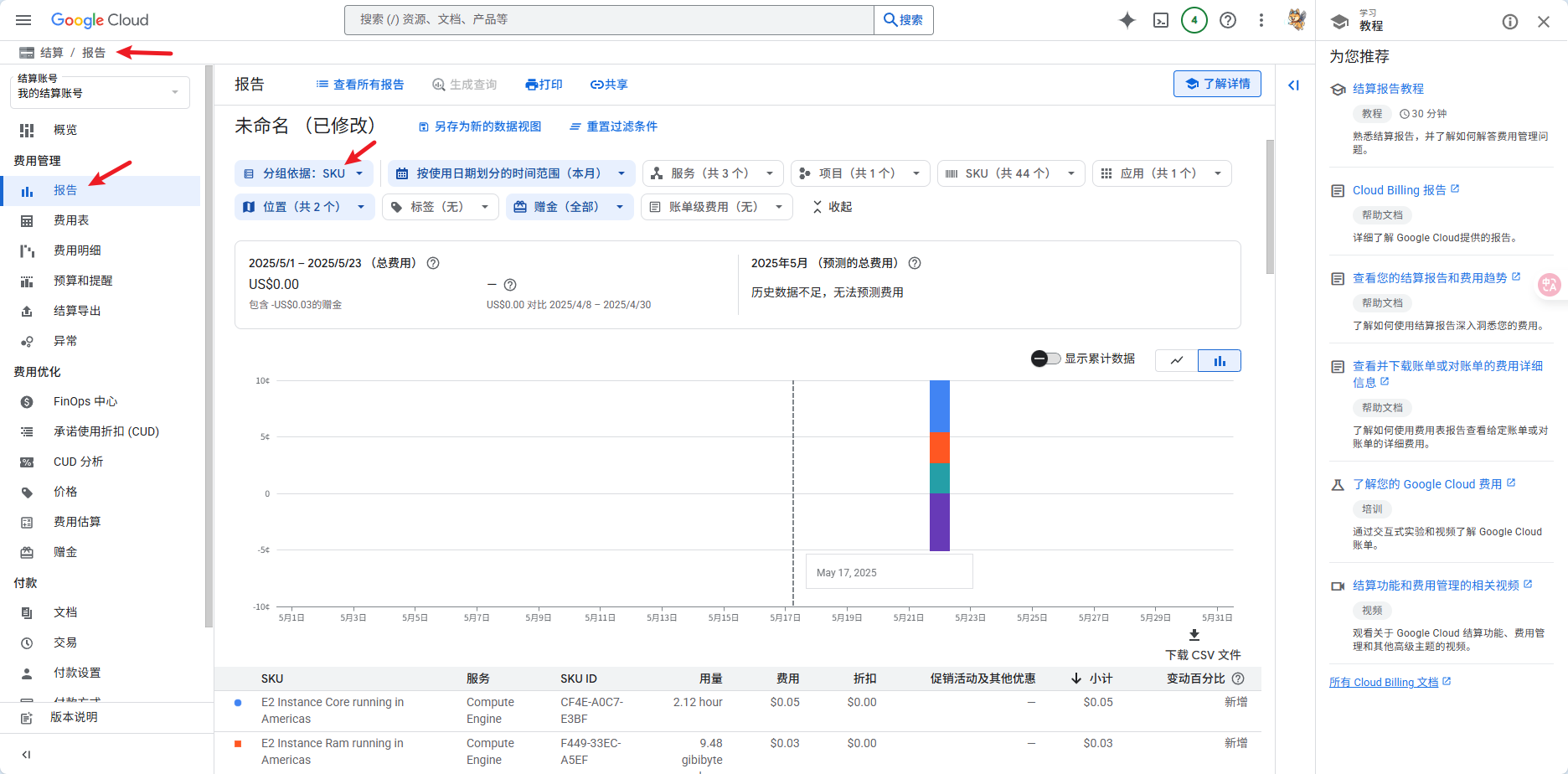The image size is (1568, 774).
Task: Toggle the show cumulative data switch
Action: pos(1045,359)
